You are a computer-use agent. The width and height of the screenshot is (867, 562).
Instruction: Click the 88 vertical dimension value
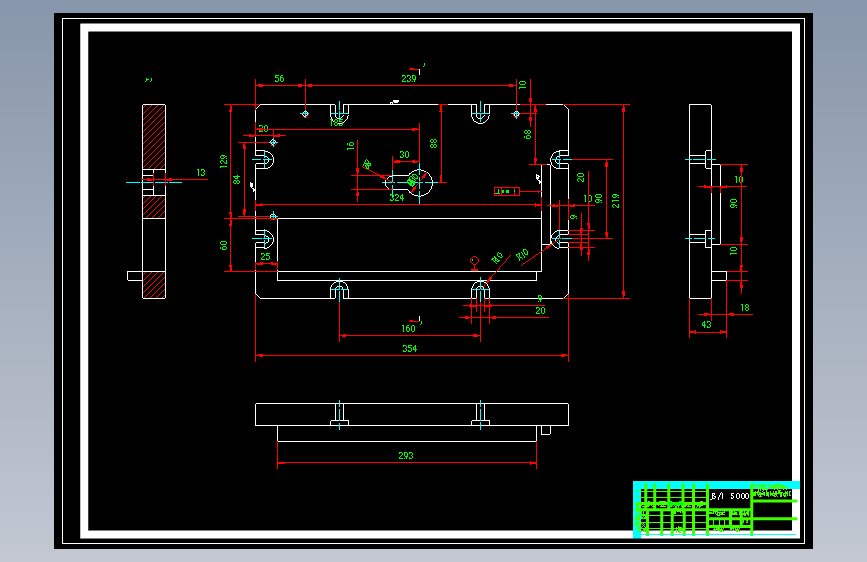tap(434, 143)
